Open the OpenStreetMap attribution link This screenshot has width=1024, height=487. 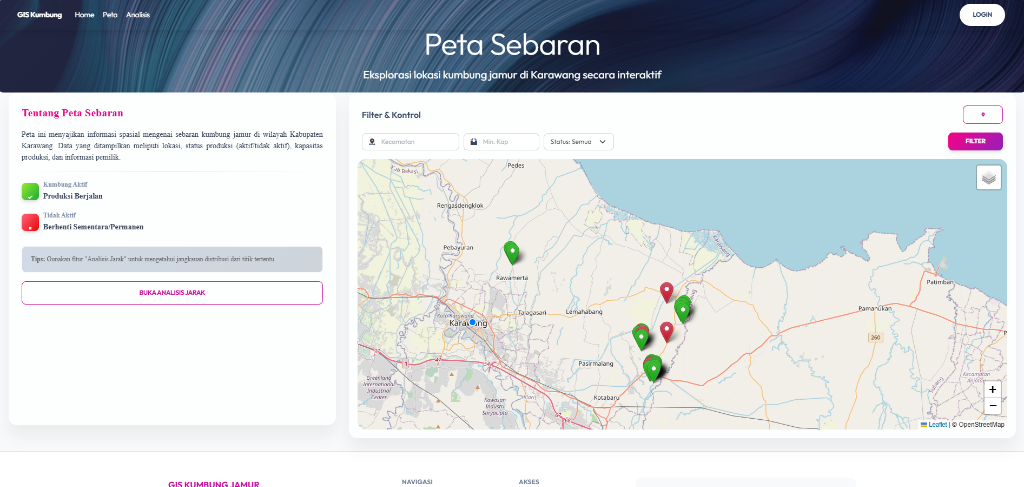point(981,424)
